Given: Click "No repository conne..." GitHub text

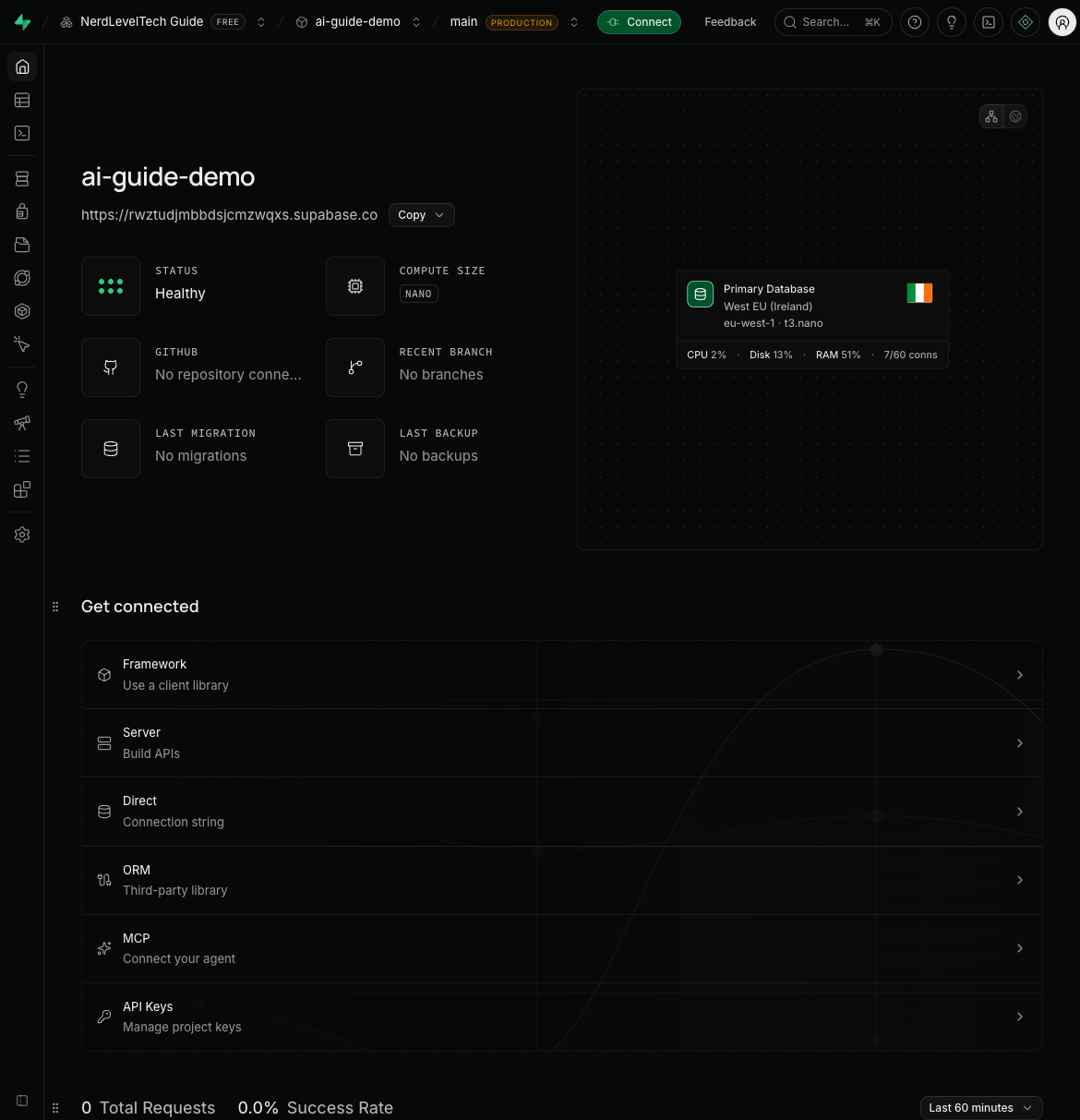Looking at the screenshot, I should (228, 375).
